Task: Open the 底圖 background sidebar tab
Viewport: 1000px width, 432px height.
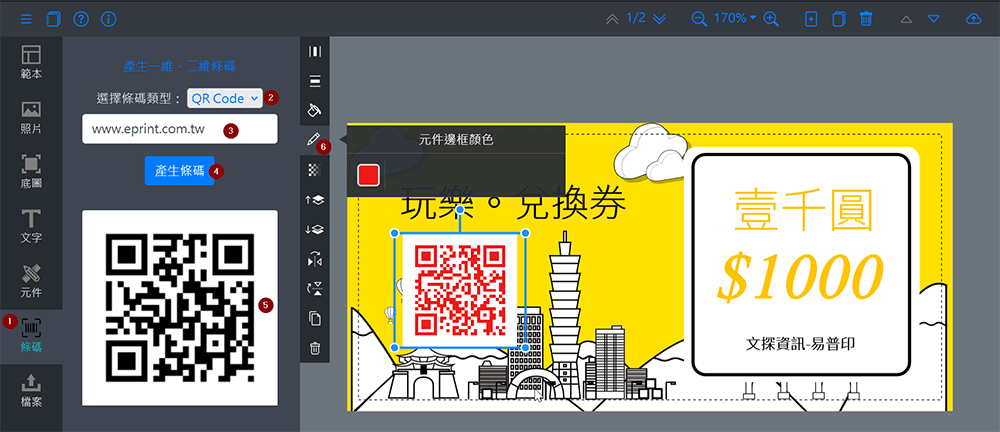Action: tap(31, 172)
